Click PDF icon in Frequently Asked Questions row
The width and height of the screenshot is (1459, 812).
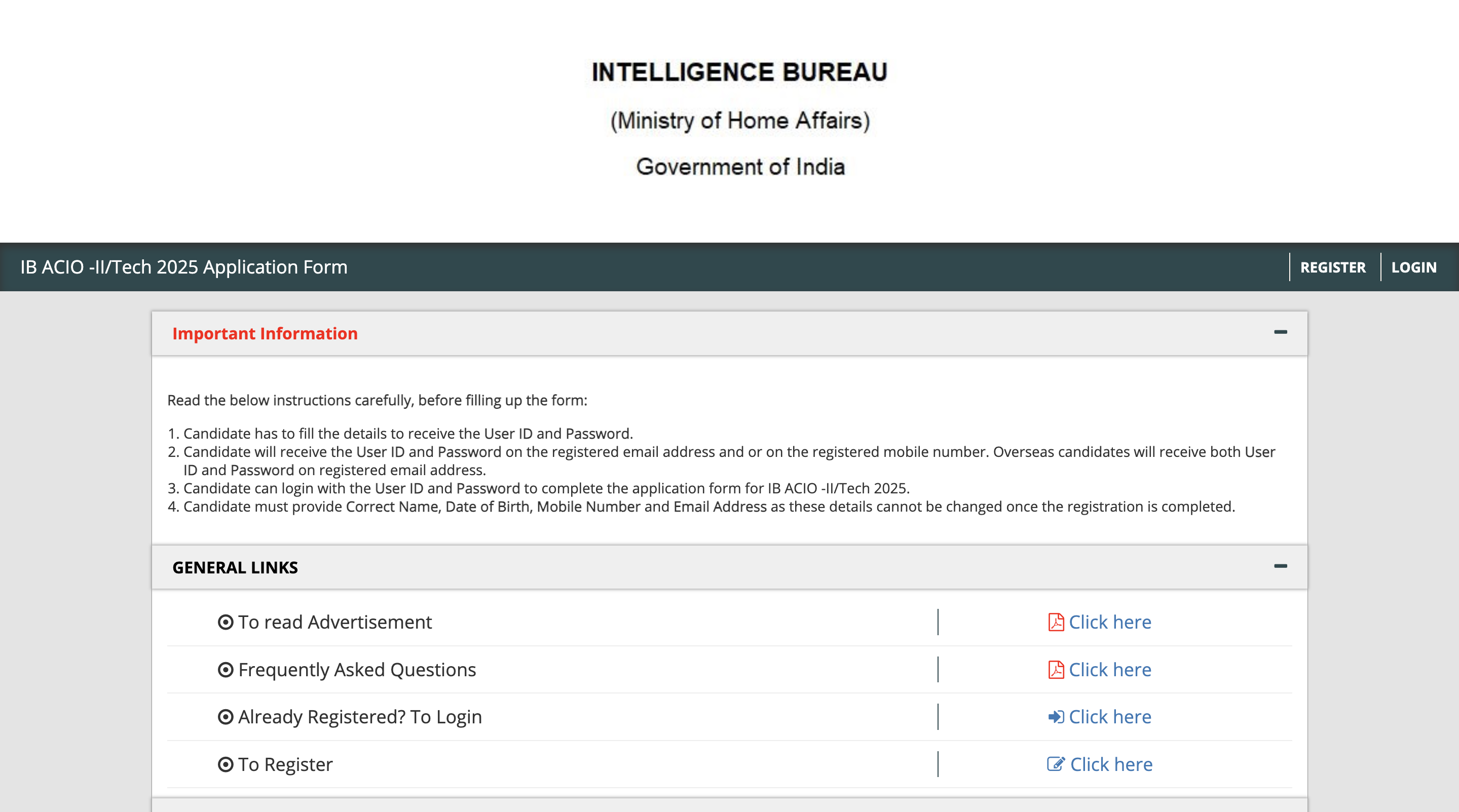[x=1055, y=669]
